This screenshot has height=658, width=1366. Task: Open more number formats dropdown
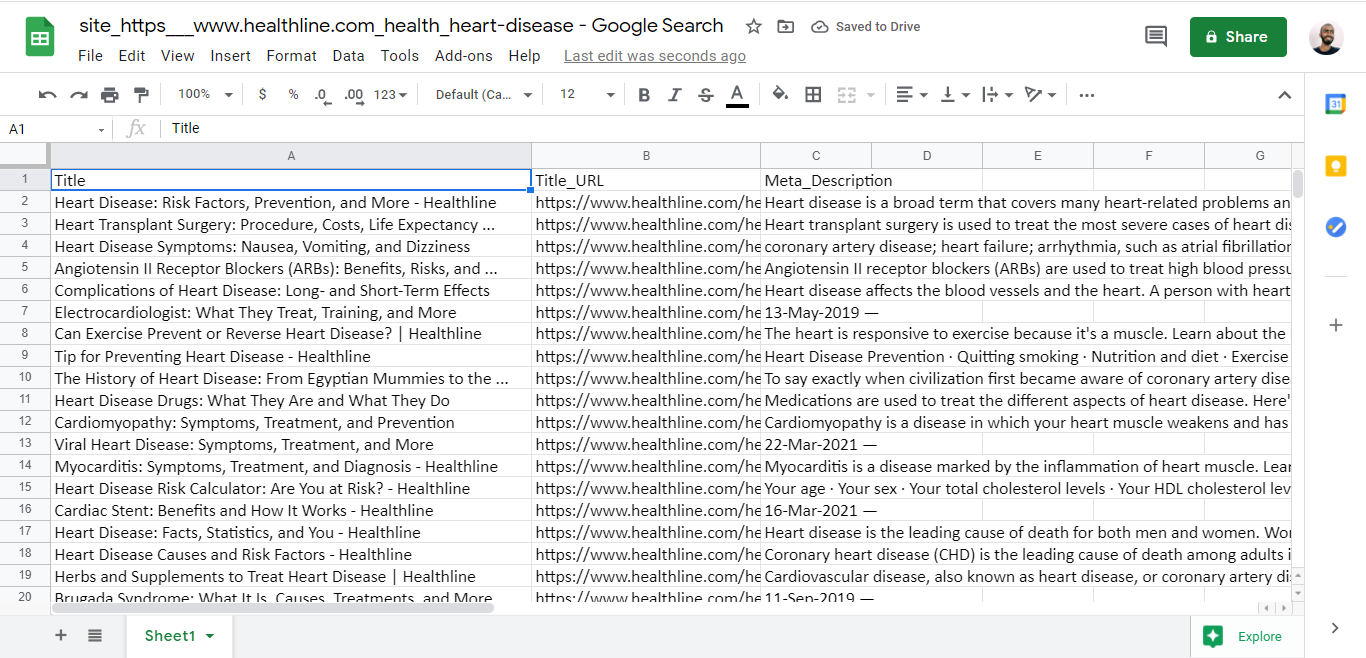390,95
